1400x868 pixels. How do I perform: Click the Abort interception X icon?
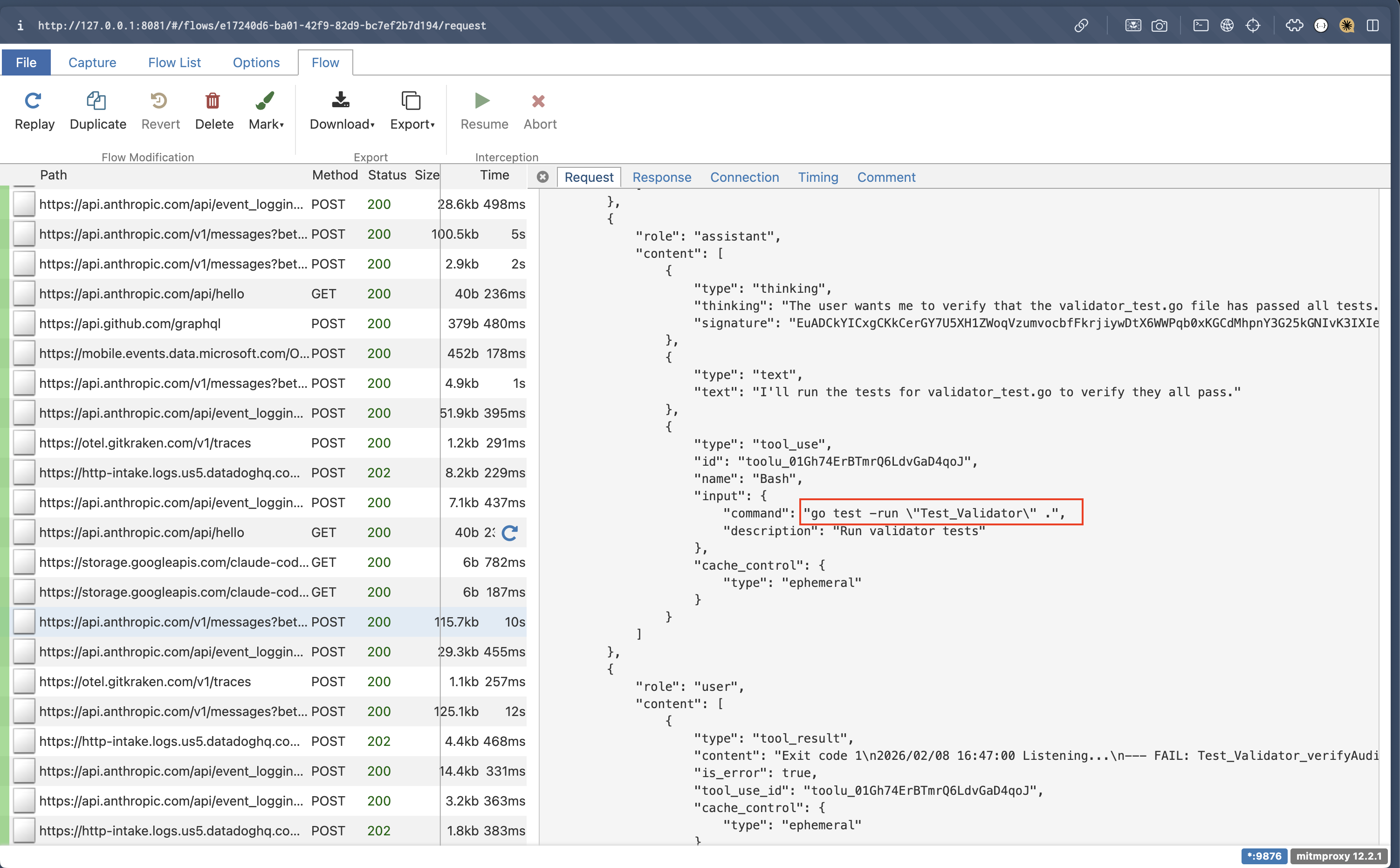pyautogui.click(x=538, y=101)
